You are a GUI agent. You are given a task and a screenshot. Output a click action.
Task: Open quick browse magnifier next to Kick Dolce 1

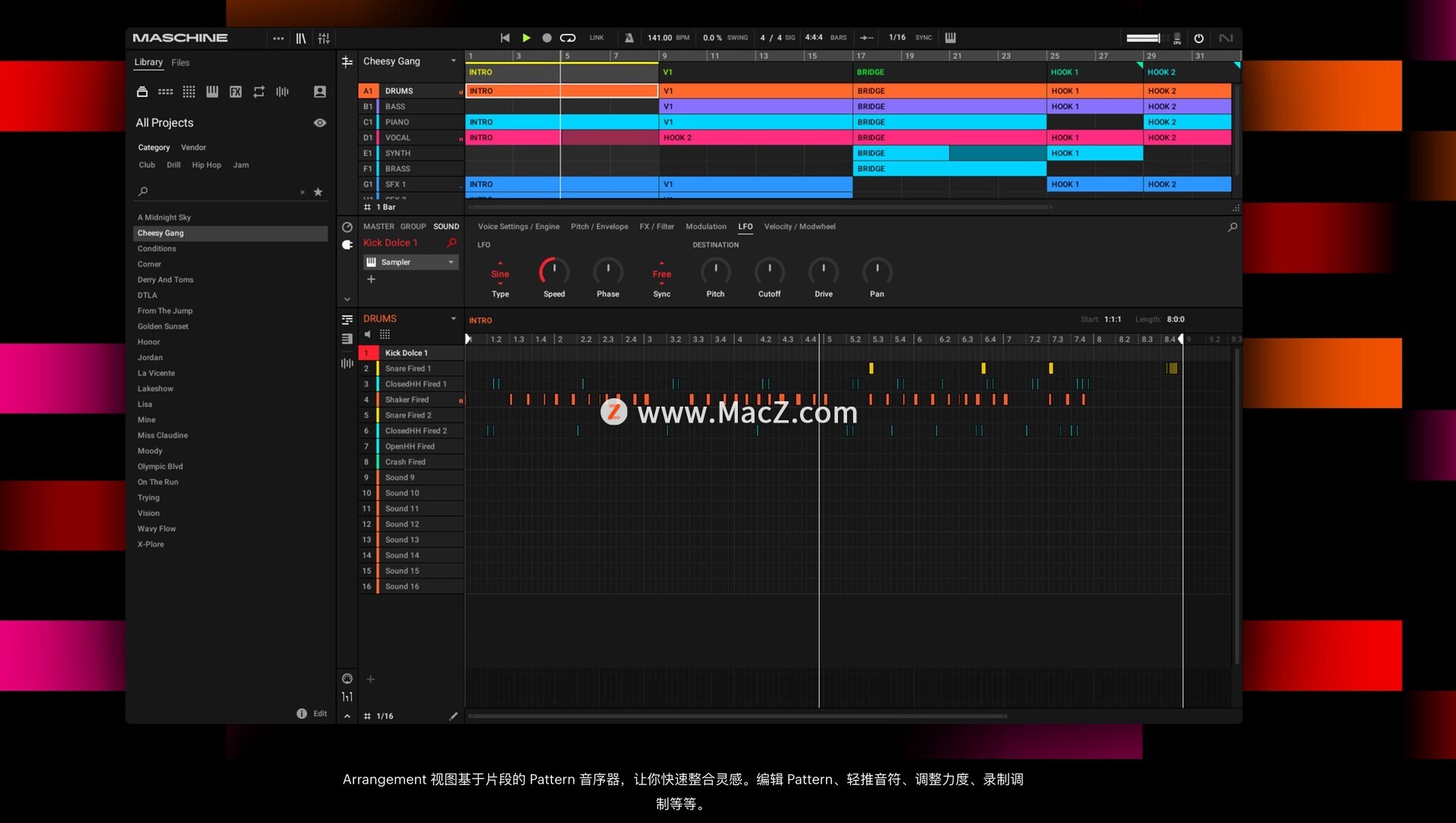click(x=452, y=243)
